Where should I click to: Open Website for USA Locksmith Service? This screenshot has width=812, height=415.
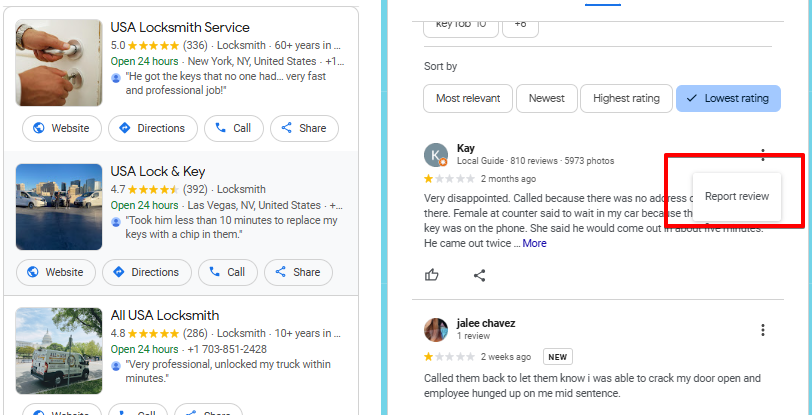pyautogui.click(x=62, y=128)
